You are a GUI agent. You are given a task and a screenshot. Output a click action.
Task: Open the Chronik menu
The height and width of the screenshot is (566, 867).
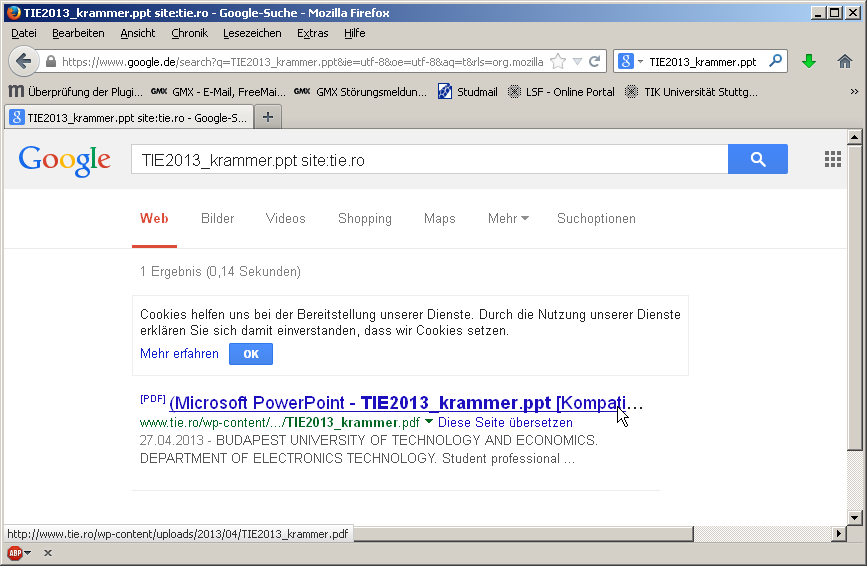[x=189, y=33]
